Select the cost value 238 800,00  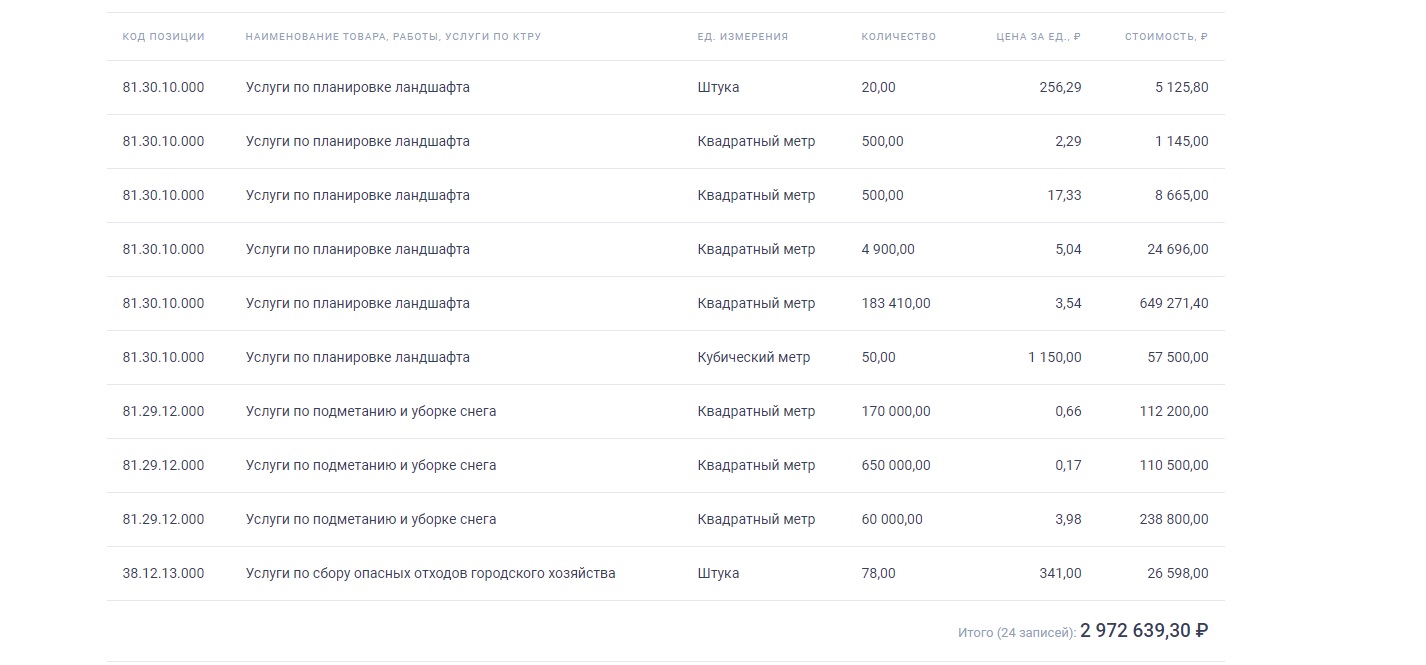(1173, 520)
